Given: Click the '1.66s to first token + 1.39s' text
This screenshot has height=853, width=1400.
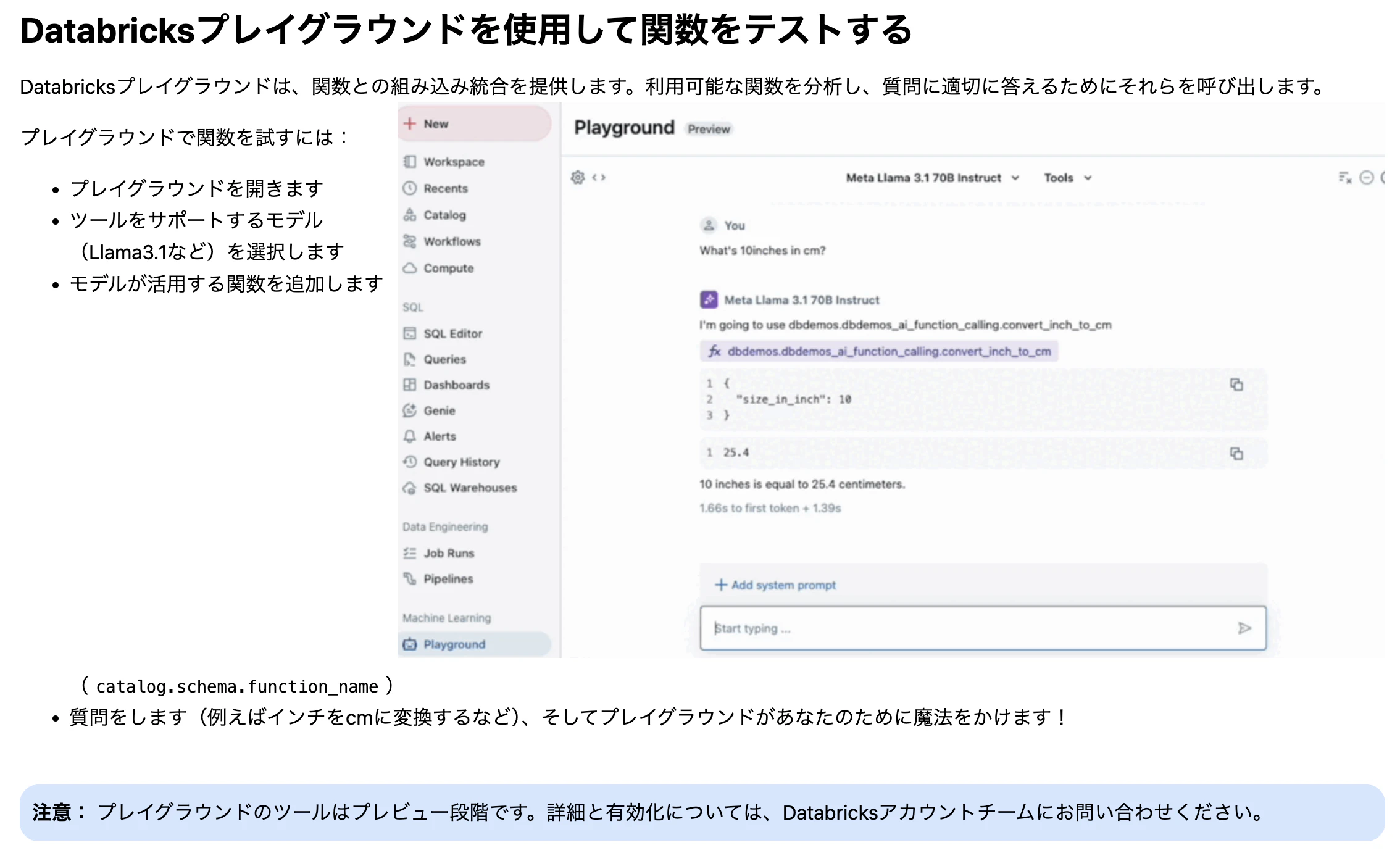Looking at the screenshot, I should 770,508.
